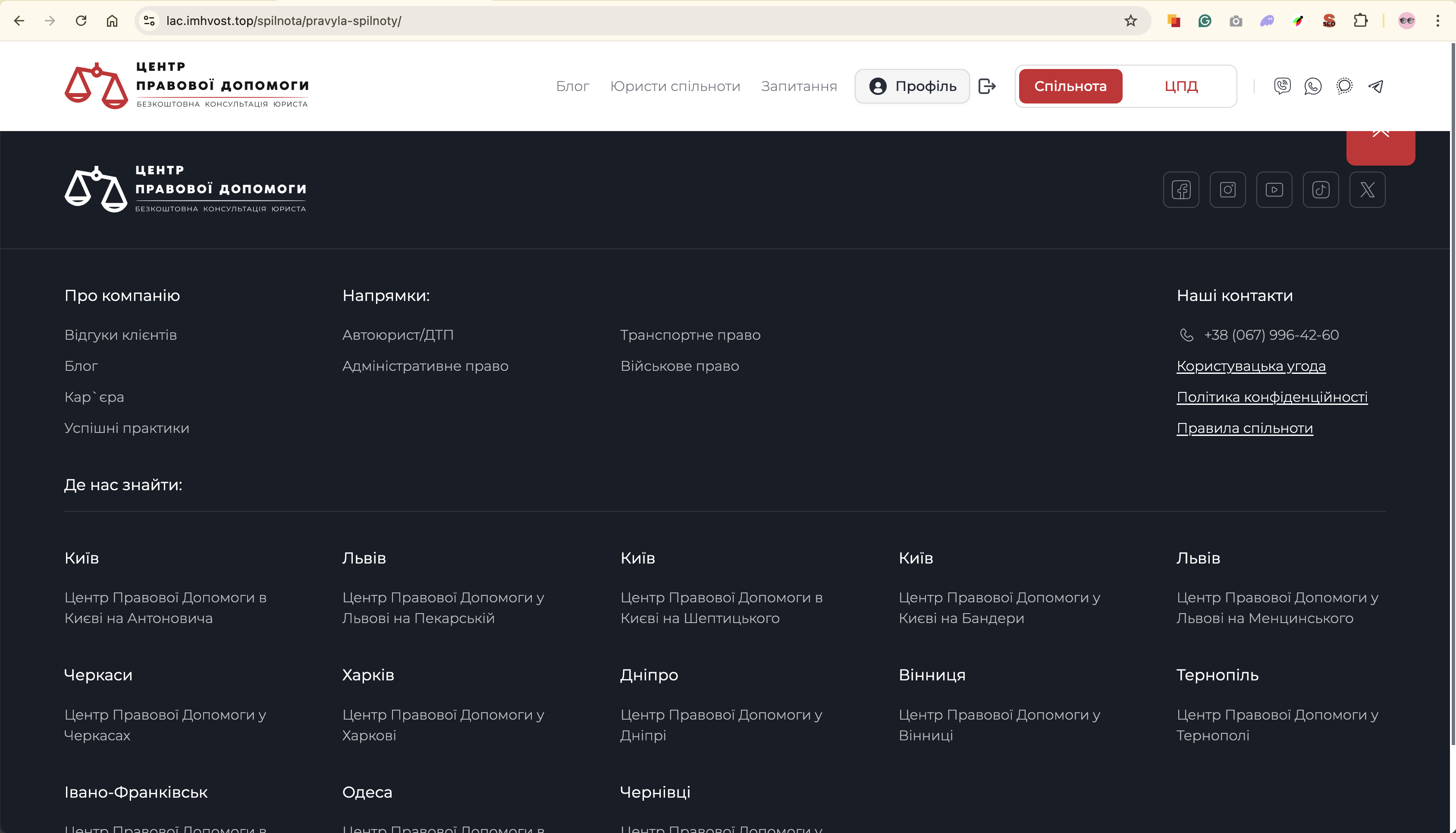Click the Viber icon in header
The height and width of the screenshot is (833, 1456).
(x=1282, y=86)
